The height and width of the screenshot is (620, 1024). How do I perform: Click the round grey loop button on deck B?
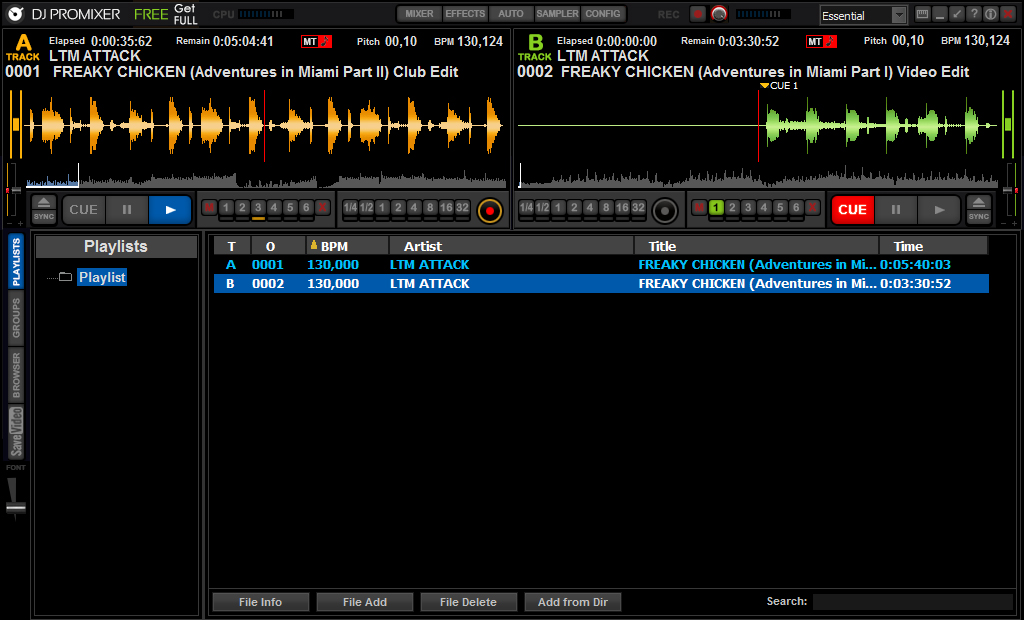665,210
